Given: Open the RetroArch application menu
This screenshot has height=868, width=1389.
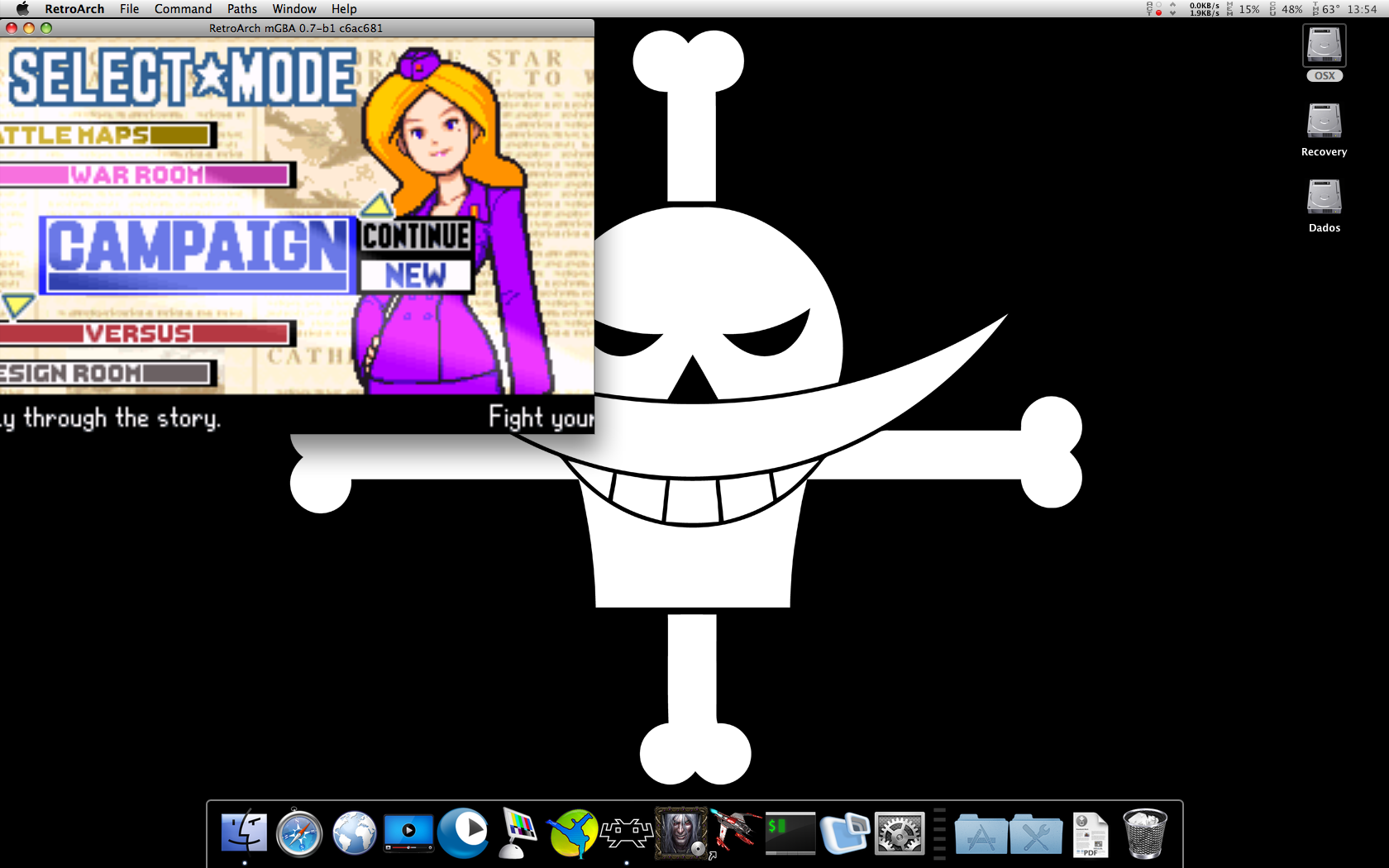Looking at the screenshot, I should tap(74, 9).
